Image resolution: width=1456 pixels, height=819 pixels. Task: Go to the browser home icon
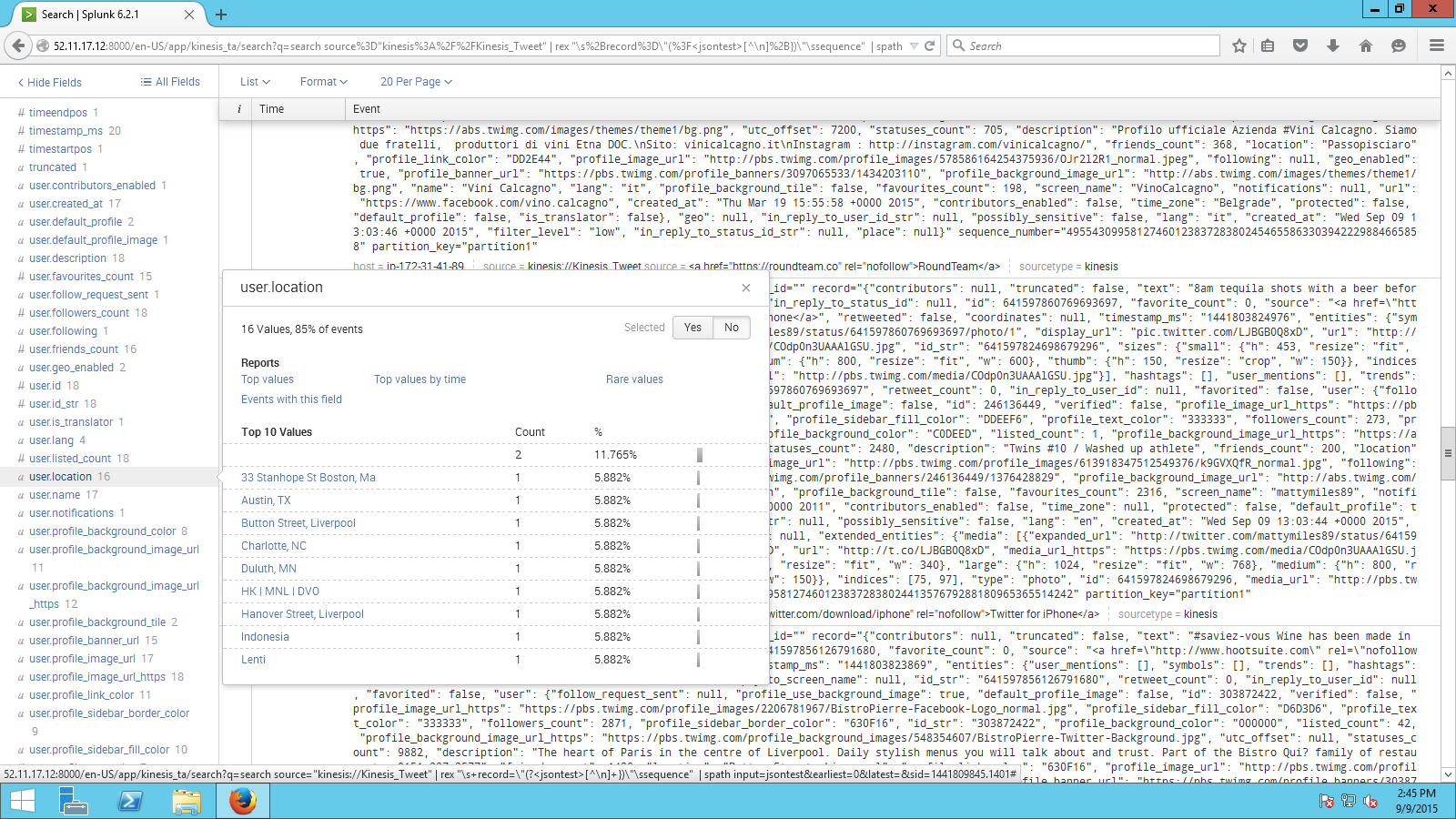1366,45
